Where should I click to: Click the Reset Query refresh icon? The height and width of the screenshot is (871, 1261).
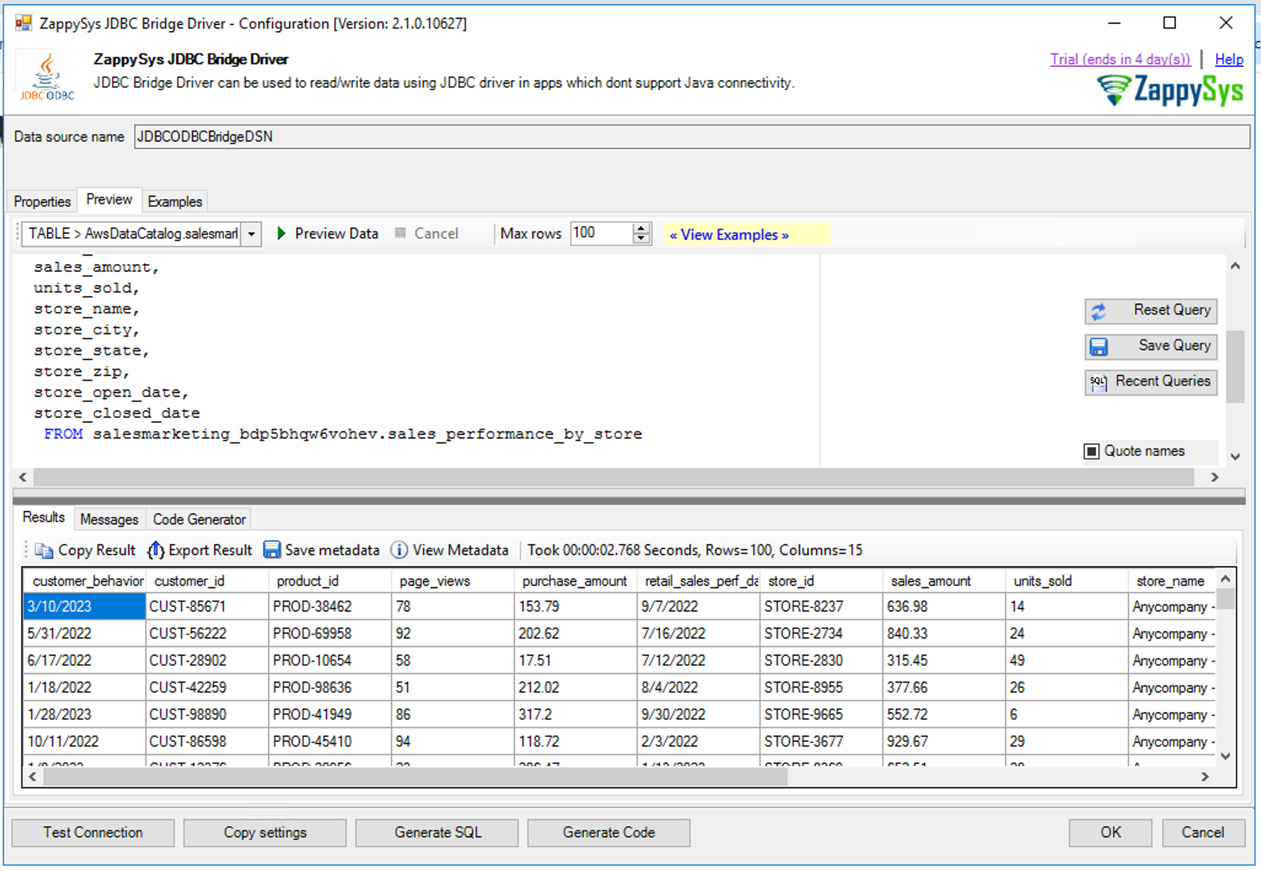(x=1097, y=310)
